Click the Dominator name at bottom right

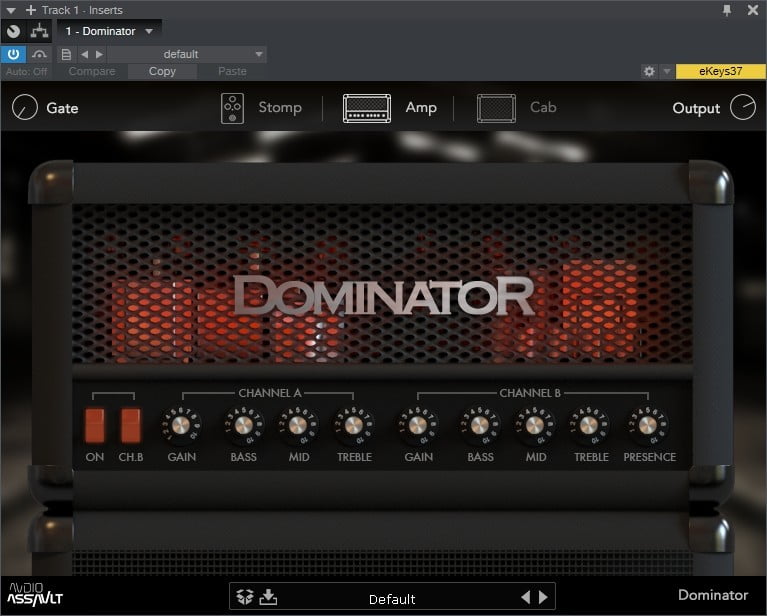[713, 595]
